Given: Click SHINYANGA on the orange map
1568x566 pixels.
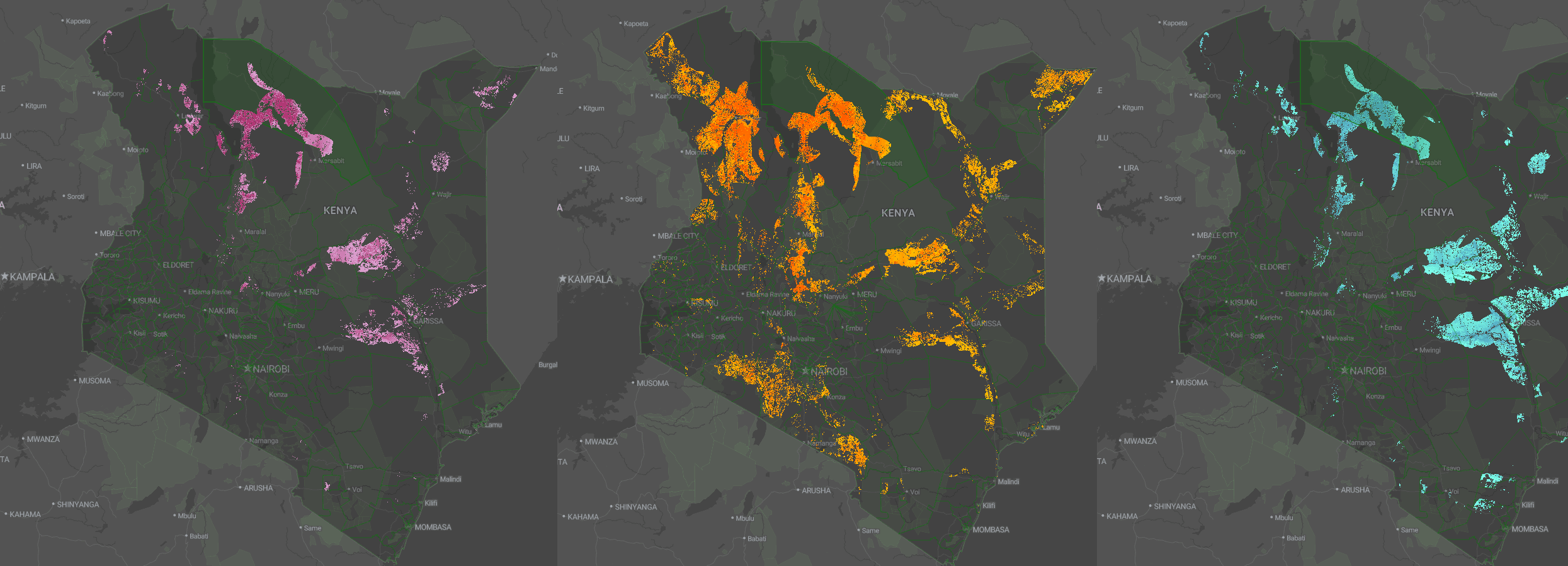Looking at the screenshot, I should pos(636,507).
